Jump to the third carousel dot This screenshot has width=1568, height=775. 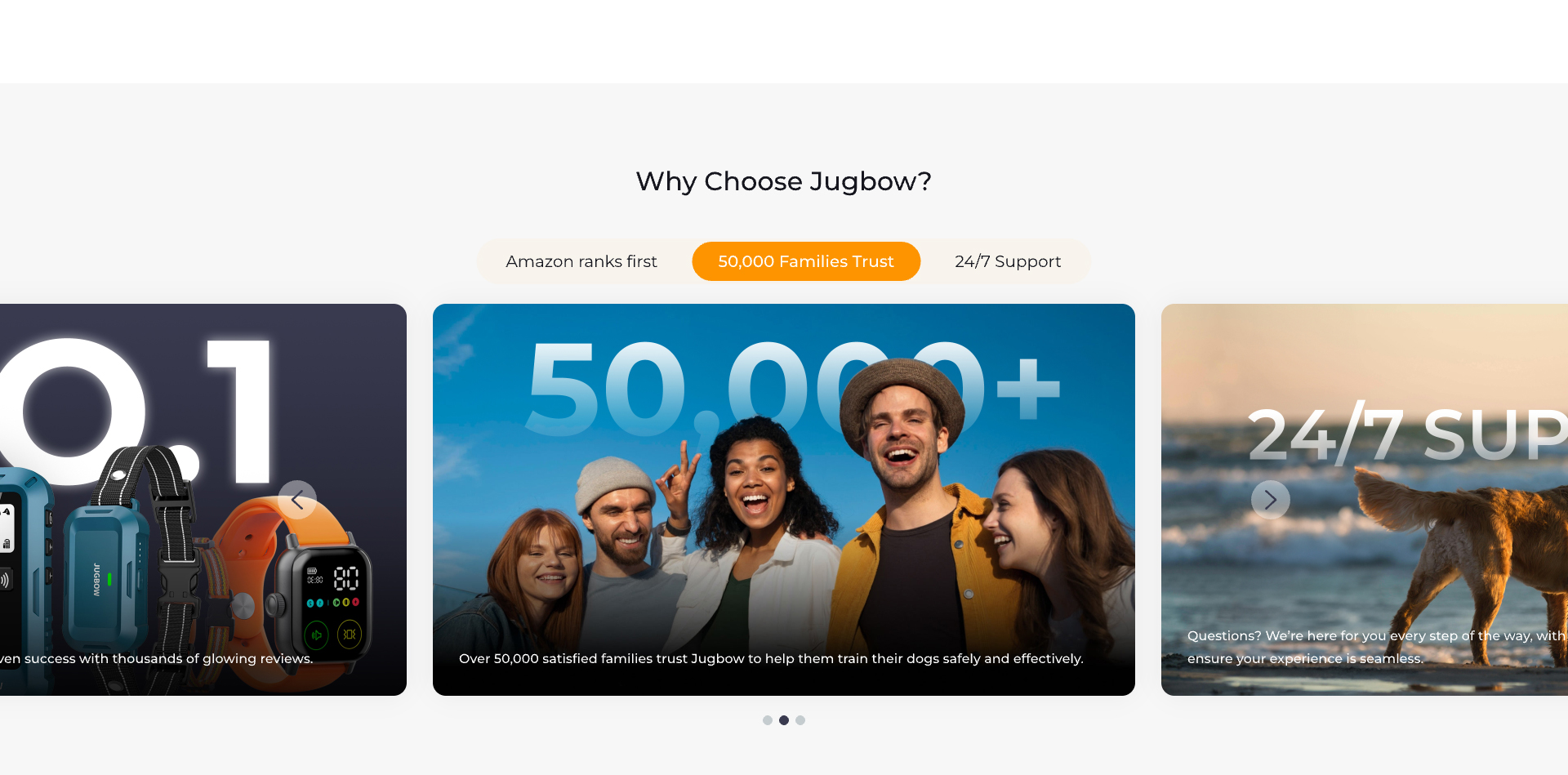[800, 720]
